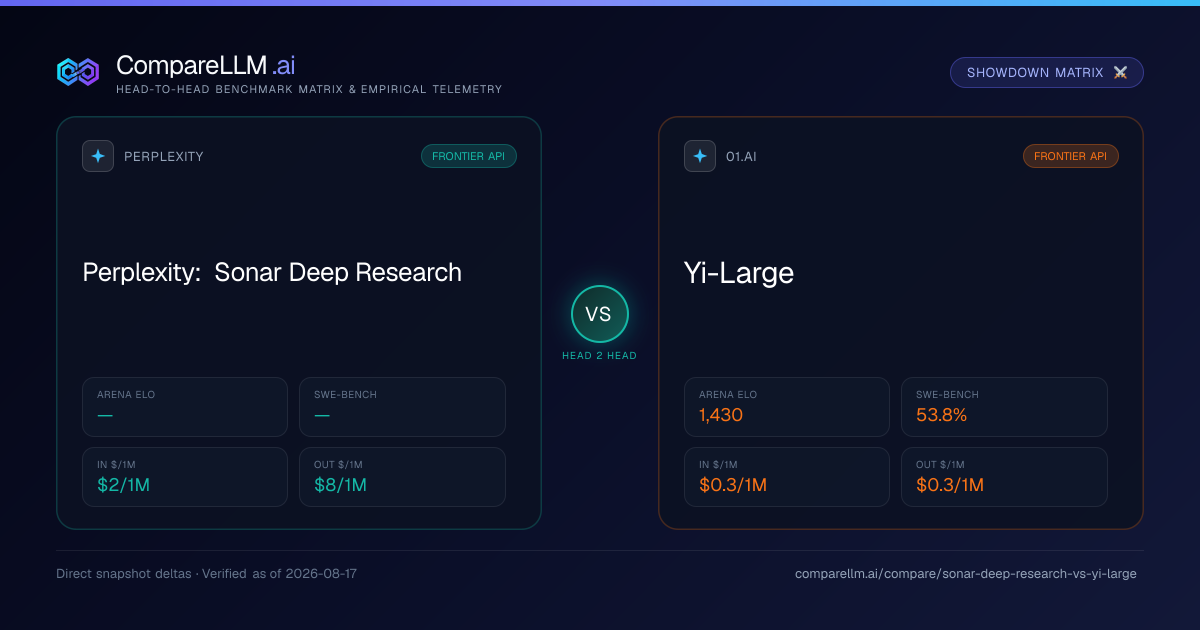Click the Head-to-Head Benchmark Matrix tagline
The height and width of the screenshot is (630, 1200).
pos(309,89)
